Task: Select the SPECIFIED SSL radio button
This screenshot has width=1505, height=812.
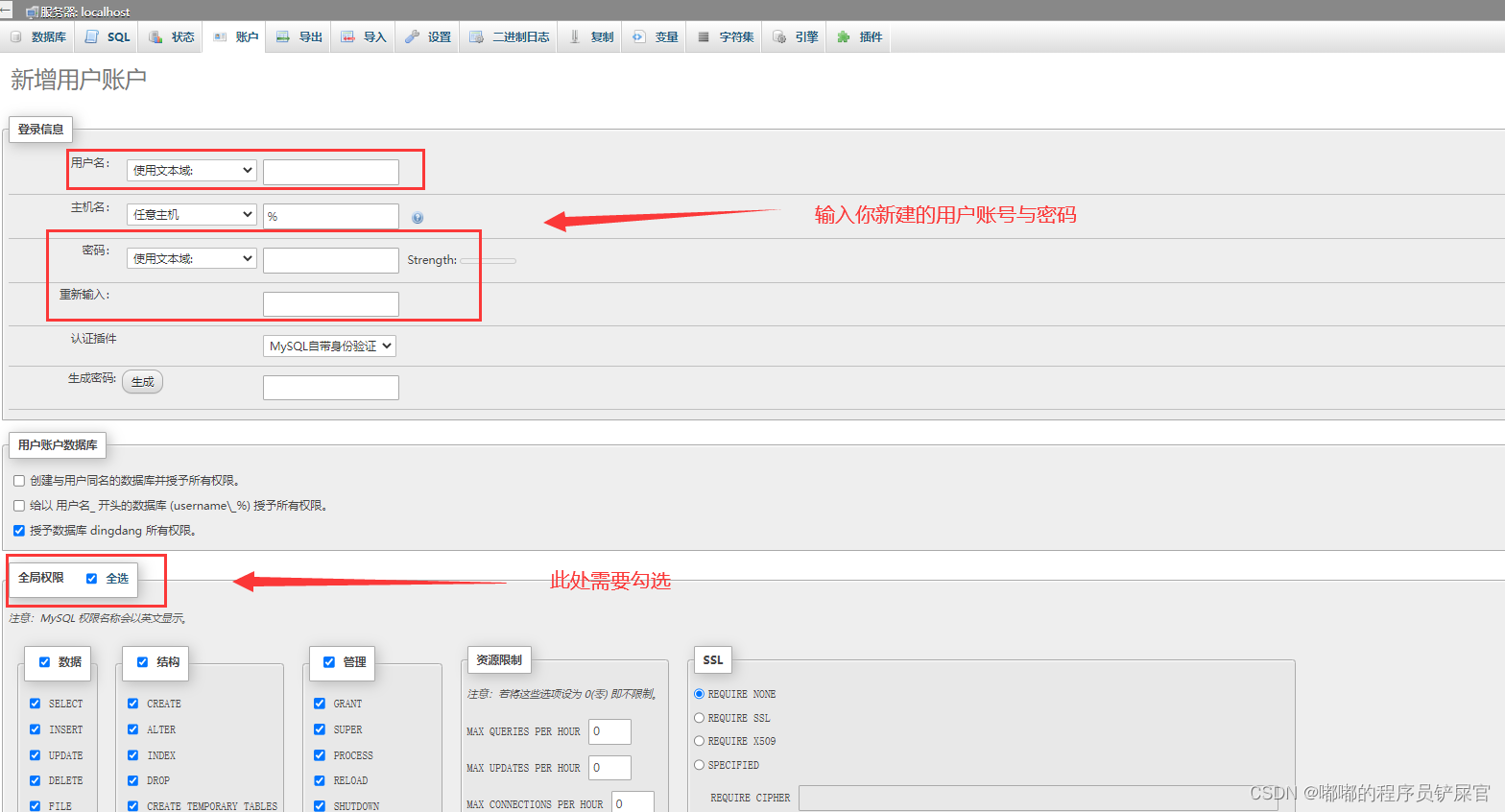Action: 700,765
